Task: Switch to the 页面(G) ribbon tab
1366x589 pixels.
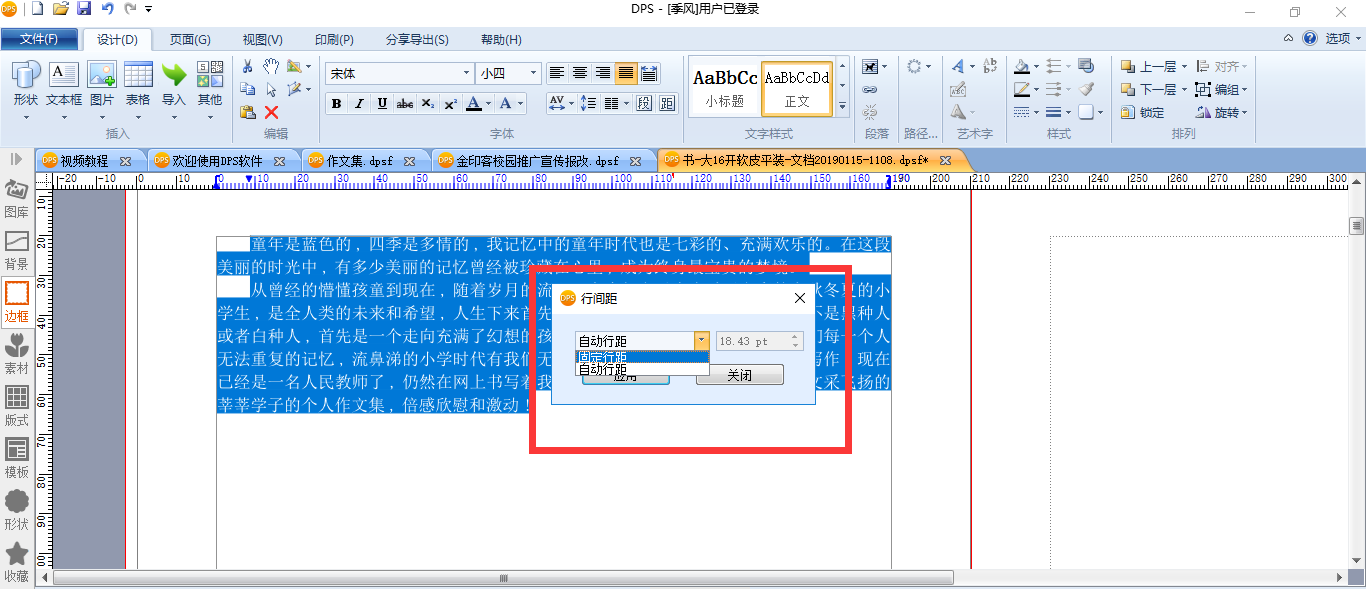Action: pyautogui.click(x=190, y=40)
